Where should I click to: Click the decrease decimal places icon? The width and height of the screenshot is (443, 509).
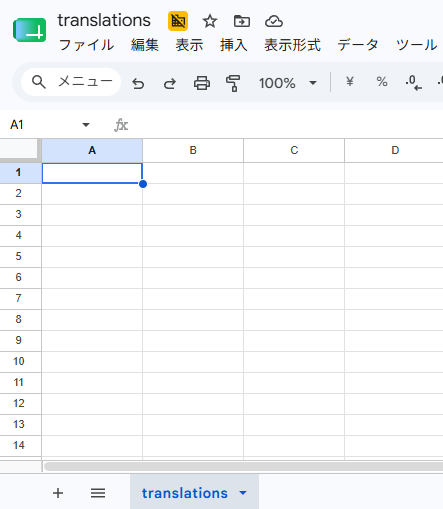click(414, 83)
